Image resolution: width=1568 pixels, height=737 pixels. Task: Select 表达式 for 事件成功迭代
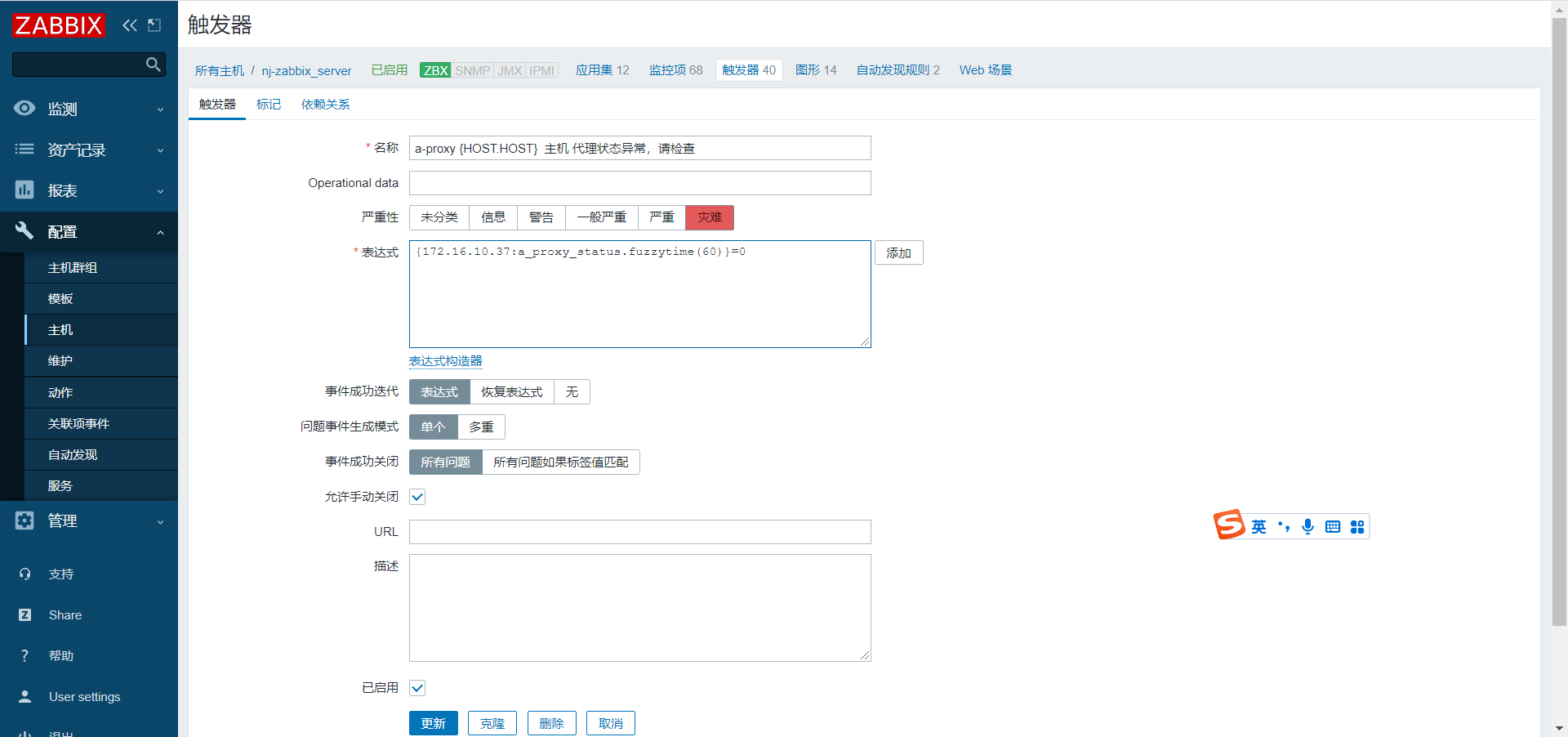click(439, 392)
